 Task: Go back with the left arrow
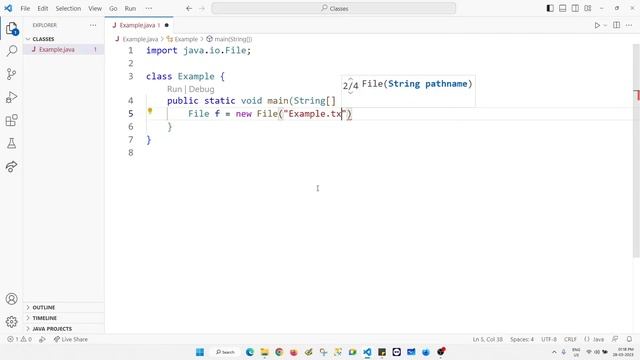point(189,8)
